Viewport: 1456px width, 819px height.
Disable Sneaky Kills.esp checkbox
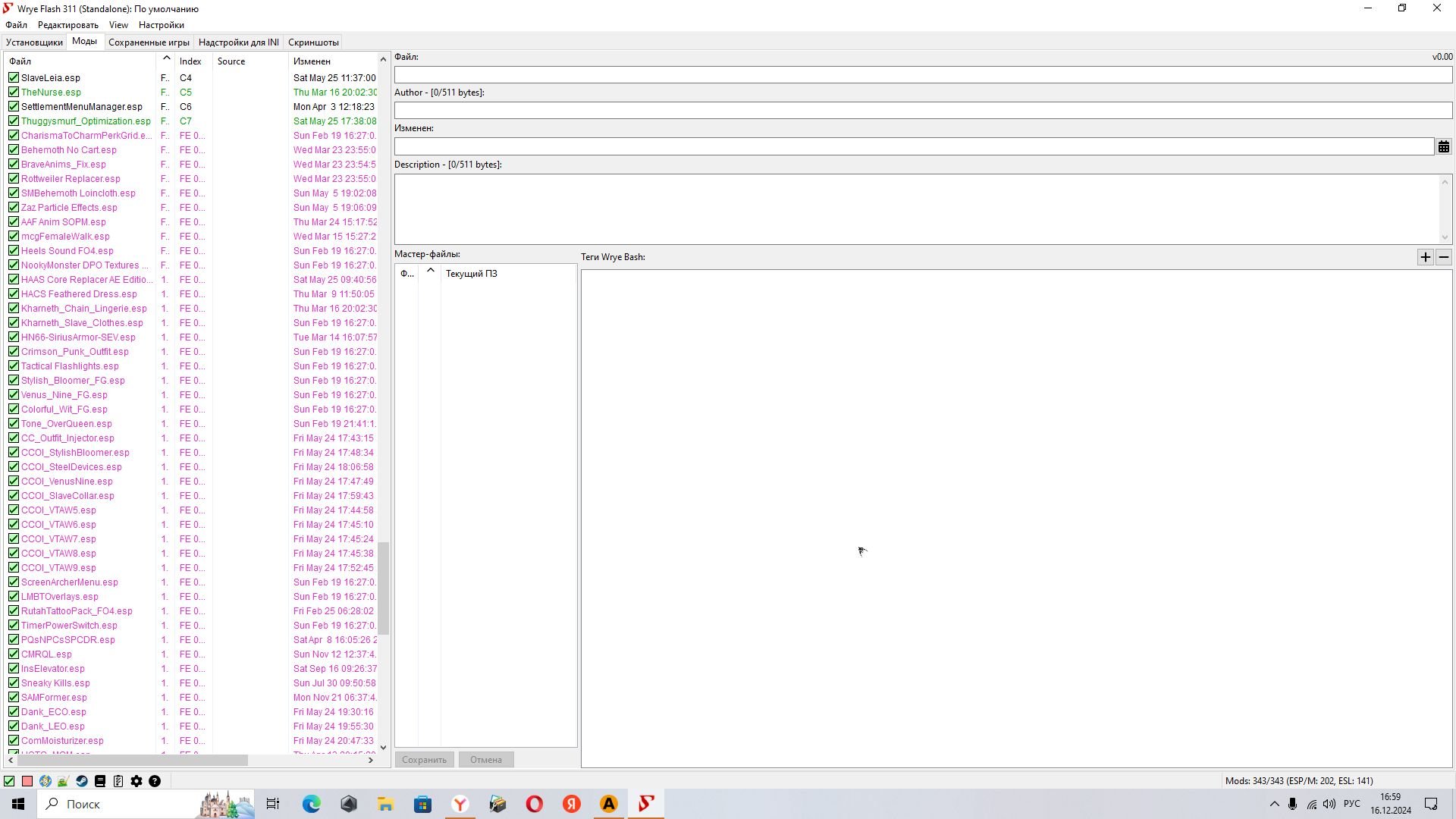click(x=14, y=682)
